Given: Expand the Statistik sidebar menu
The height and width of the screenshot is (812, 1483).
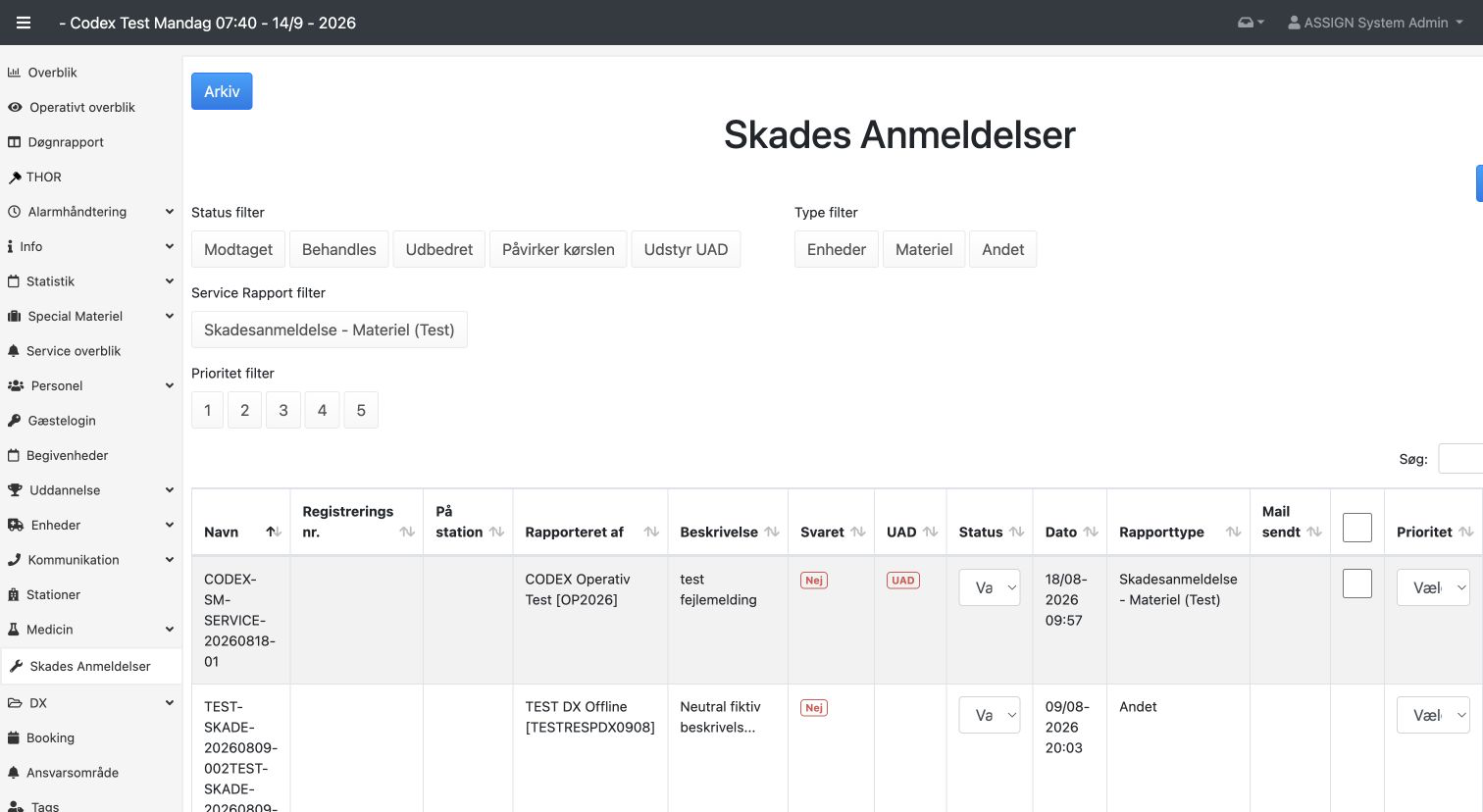Looking at the screenshot, I should click(90, 281).
